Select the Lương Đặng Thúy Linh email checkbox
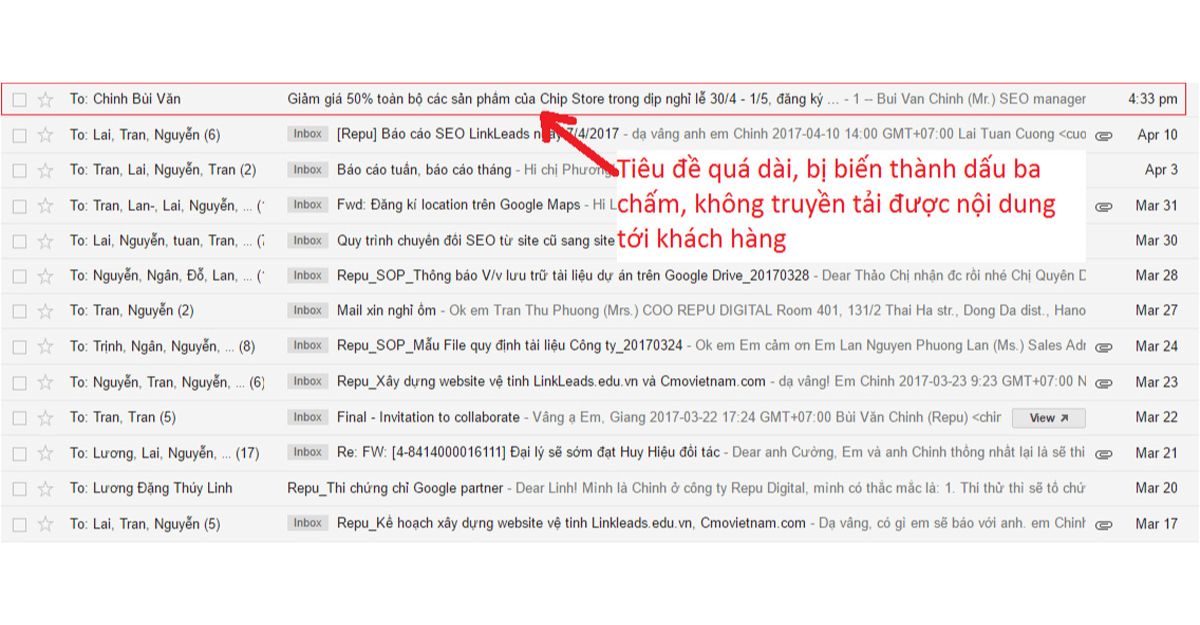 [x=19, y=488]
